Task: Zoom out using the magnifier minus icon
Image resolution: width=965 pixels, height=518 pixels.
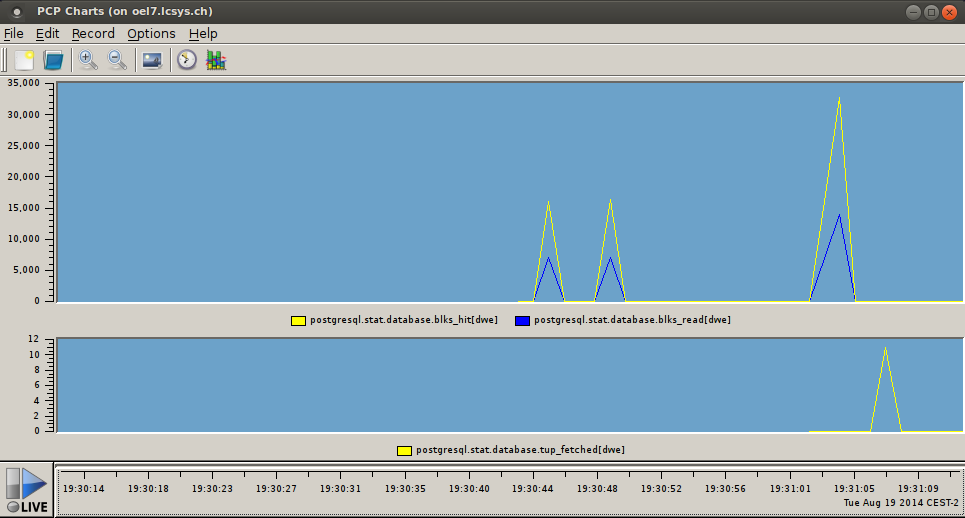Action: (x=117, y=60)
